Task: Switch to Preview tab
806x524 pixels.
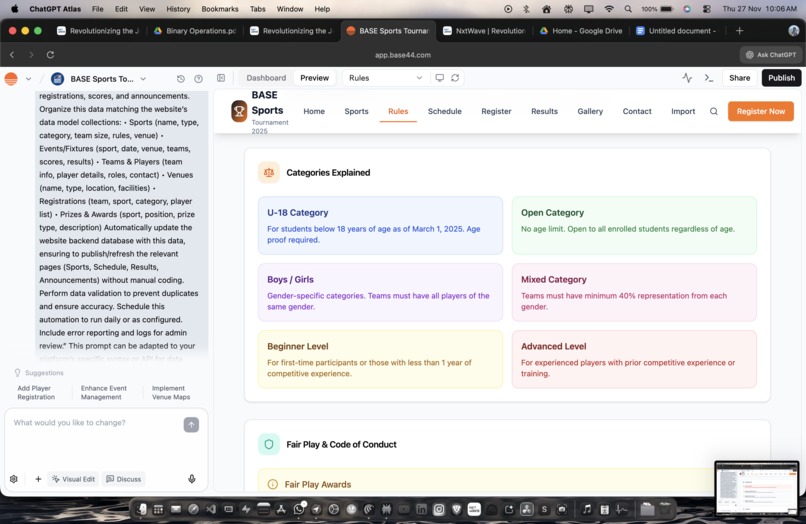Action: [314, 78]
